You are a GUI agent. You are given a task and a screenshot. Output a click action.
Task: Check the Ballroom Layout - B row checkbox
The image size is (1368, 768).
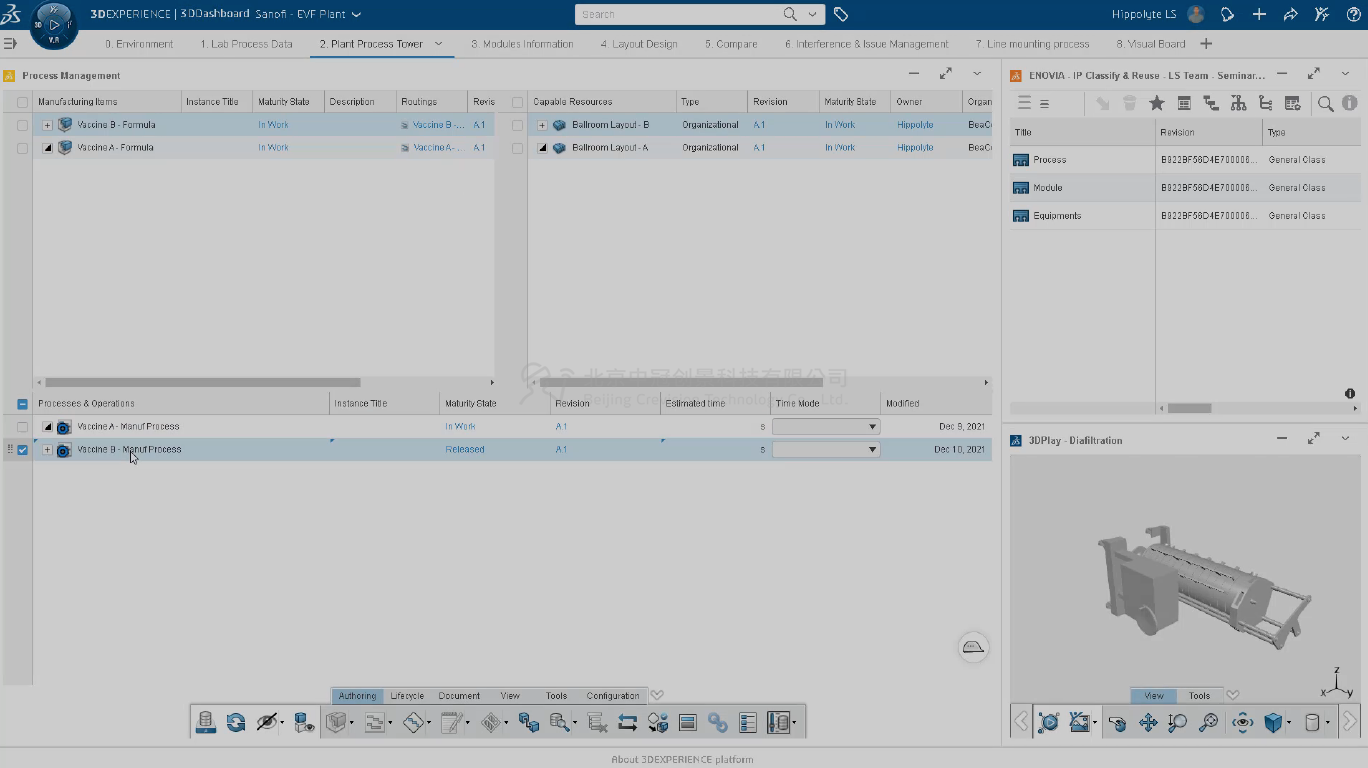[x=517, y=125]
